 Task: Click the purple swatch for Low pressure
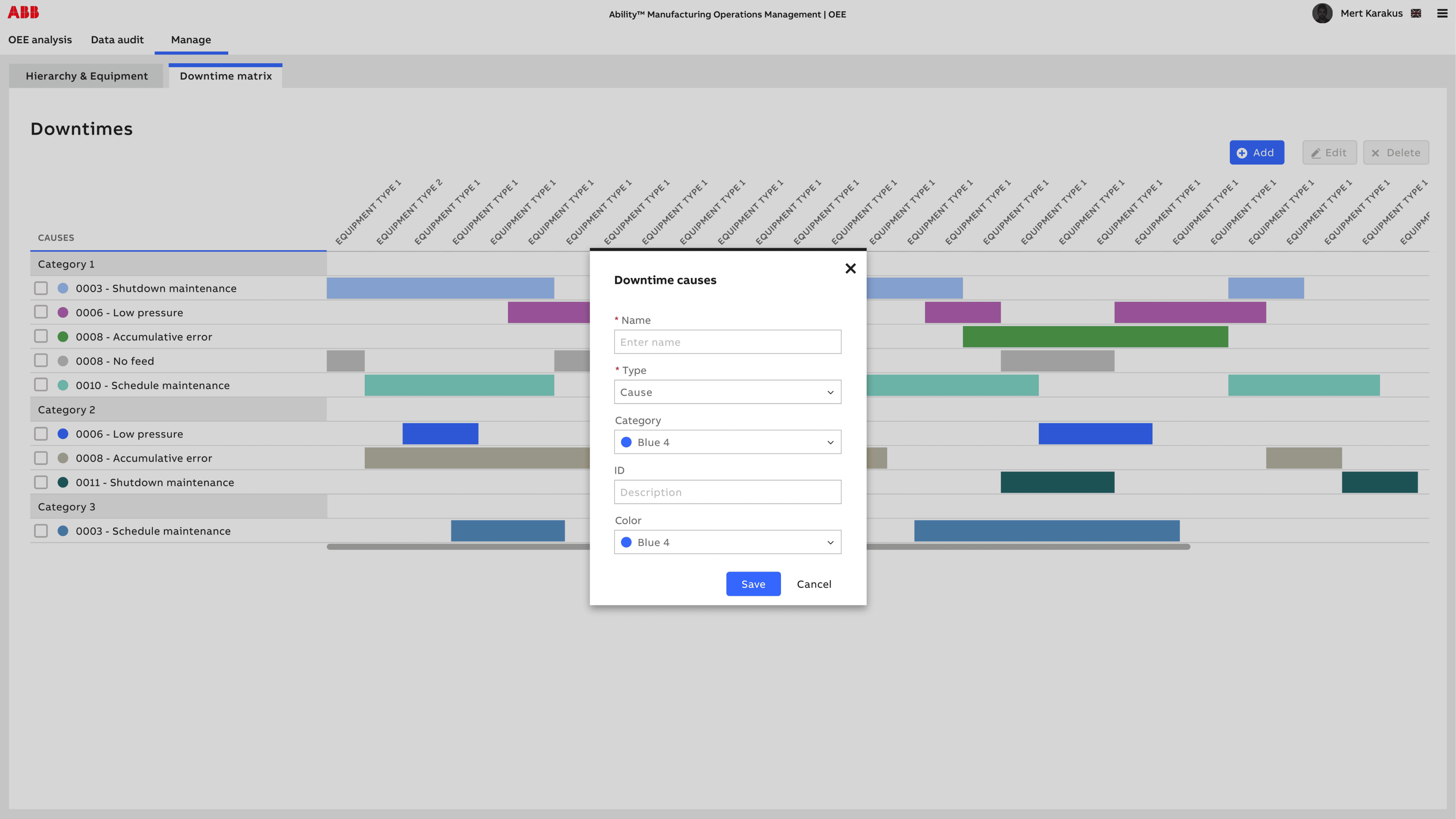pos(63,313)
